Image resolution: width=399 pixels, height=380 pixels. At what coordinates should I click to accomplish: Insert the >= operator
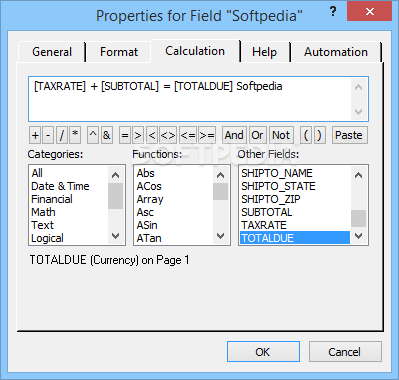tap(207, 135)
